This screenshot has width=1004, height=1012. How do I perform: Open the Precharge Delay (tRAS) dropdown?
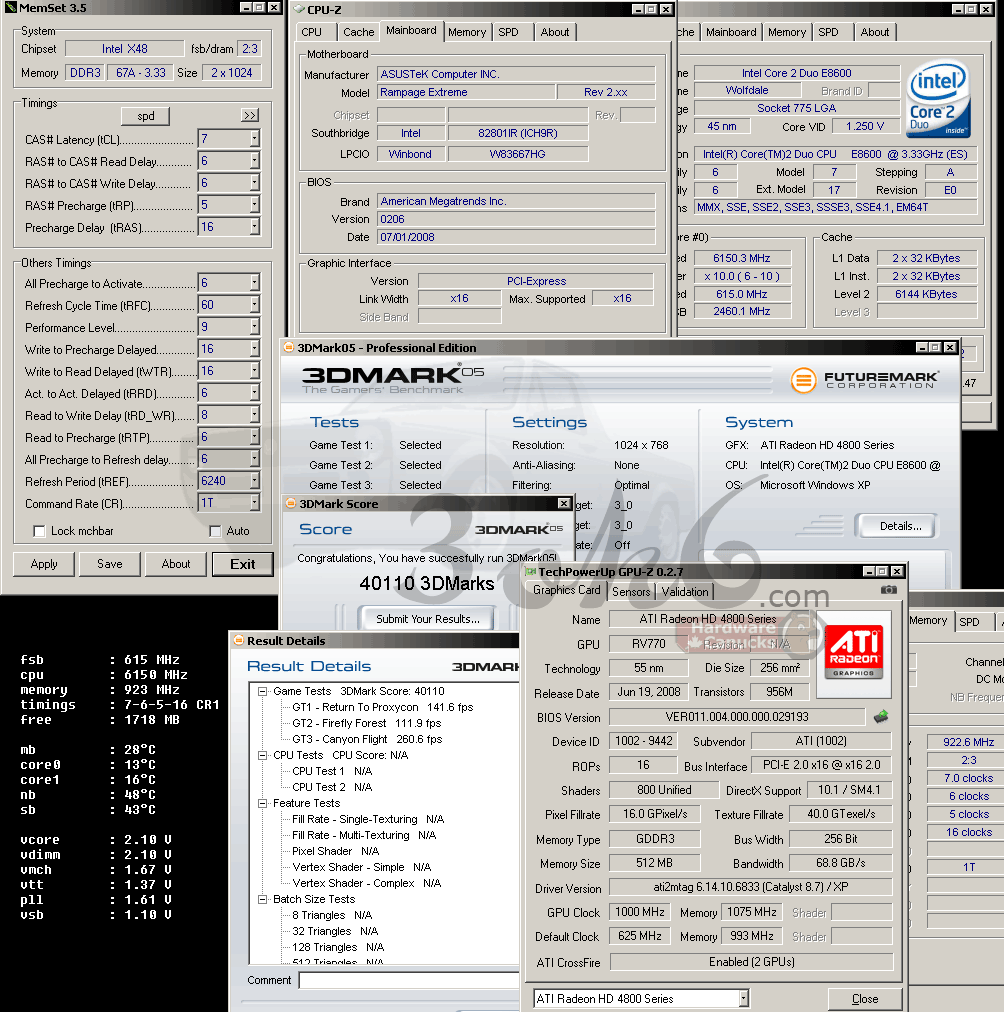pyautogui.click(x=254, y=227)
